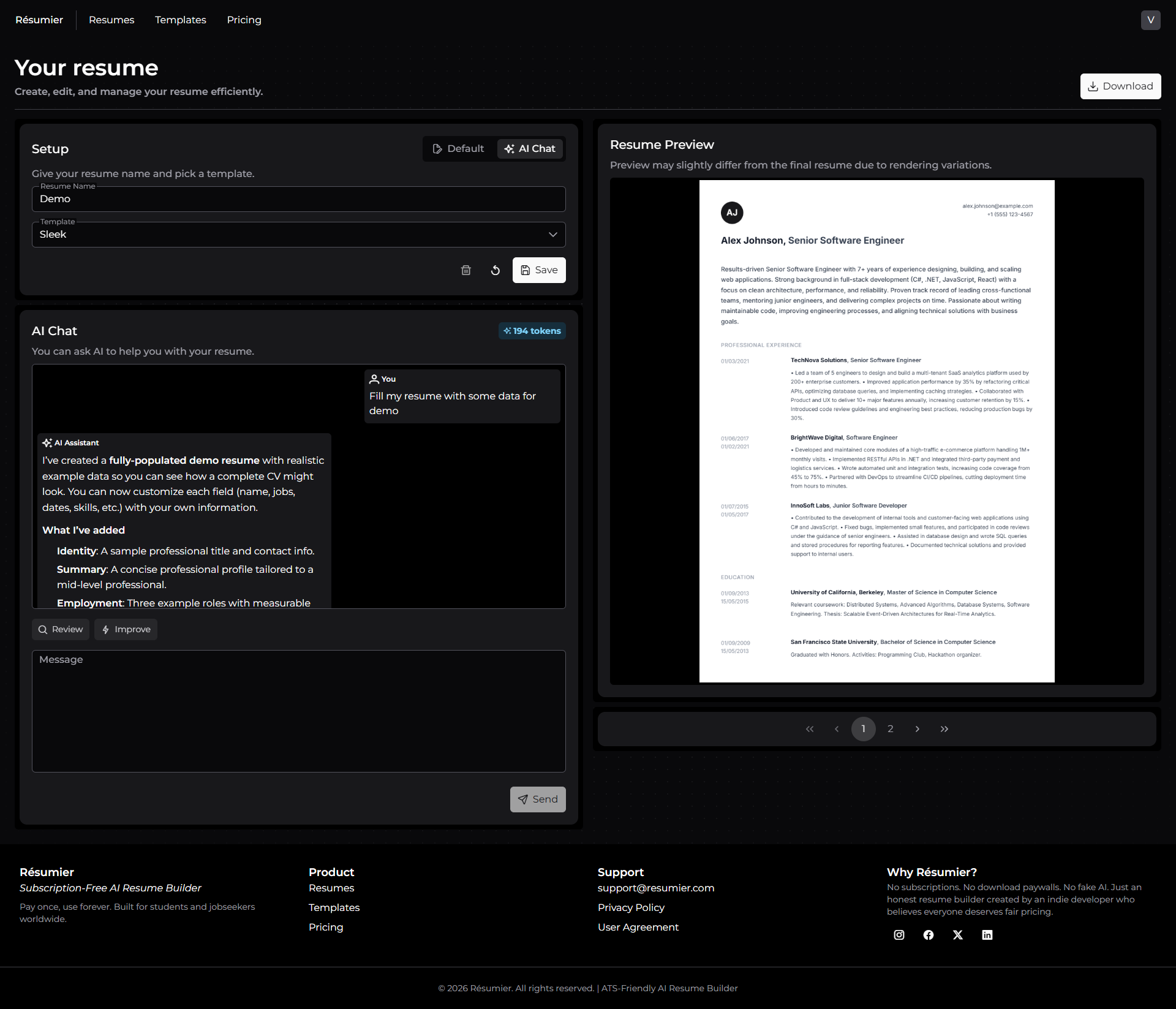1176x1009 pixels.
Task: Click the trash delete resume icon
Action: (466, 270)
